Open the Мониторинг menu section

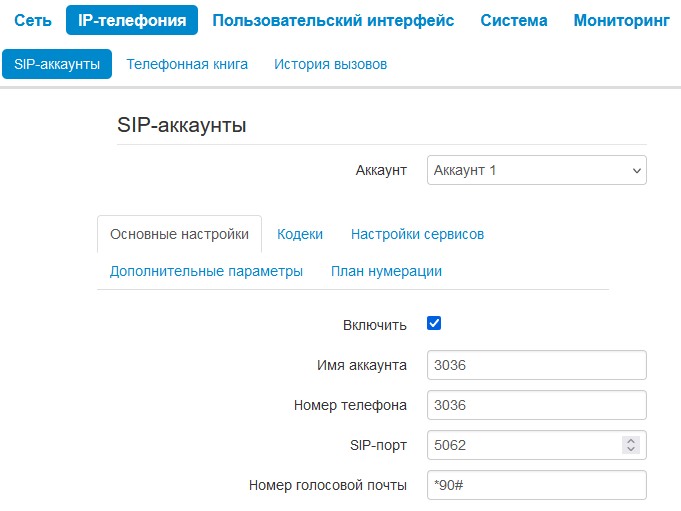tap(621, 21)
